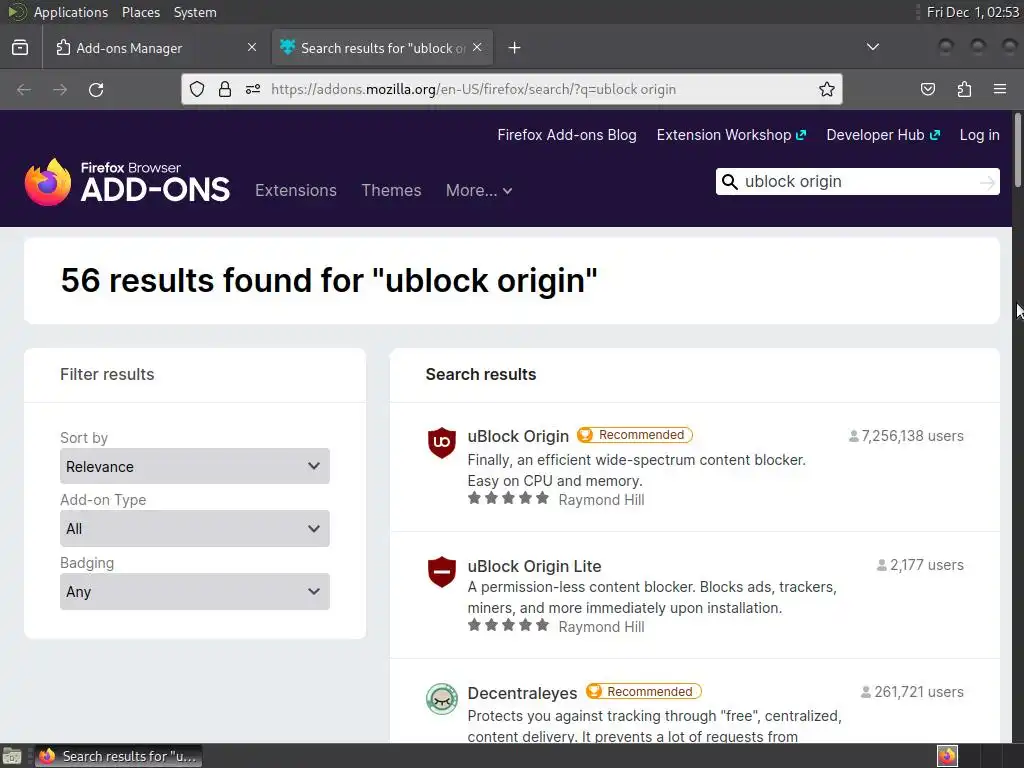Click '7,256,138 users' text
Screen dimensions: 1024x768
[912, 436]
